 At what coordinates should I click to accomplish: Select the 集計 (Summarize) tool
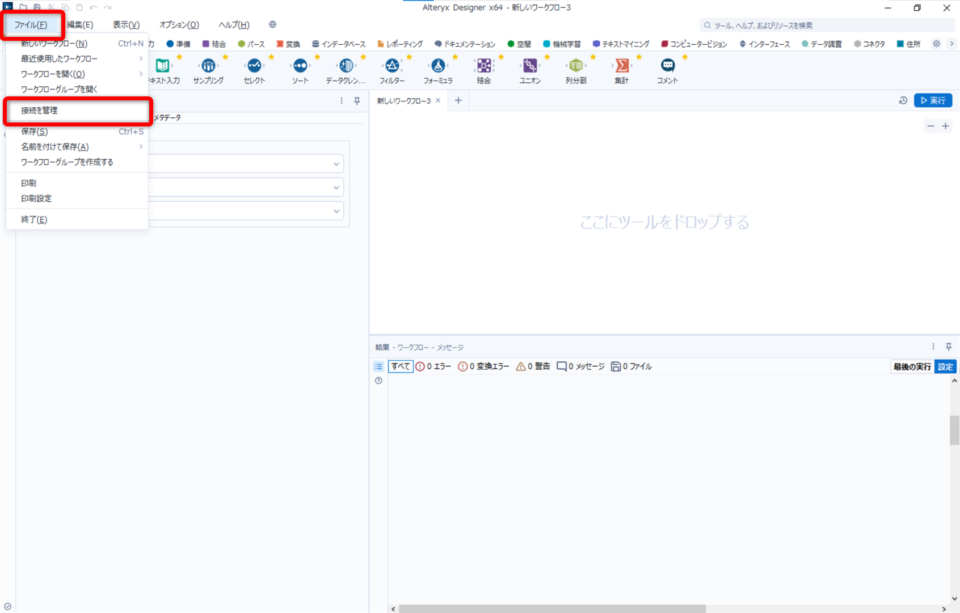(621, 65)
